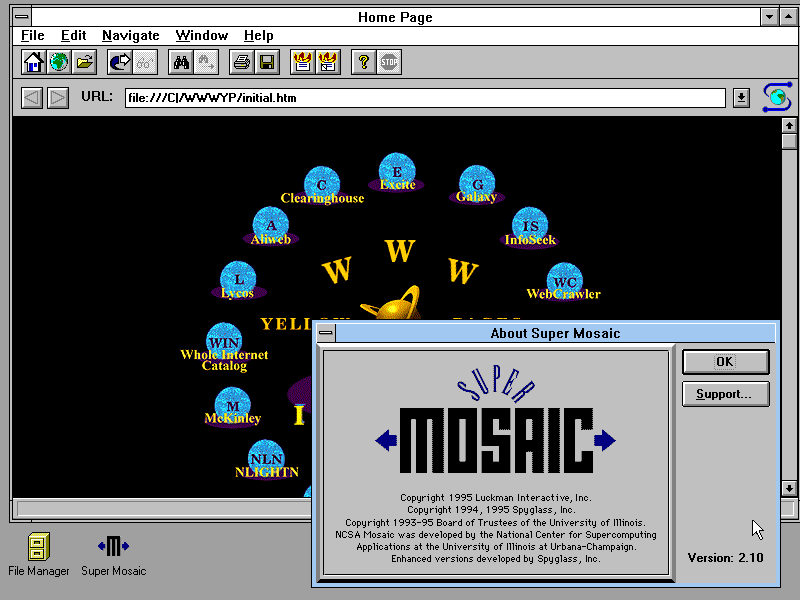The image size is (800, 600).
Task: Click the first flaming hotlist icon
Action: pos(303,62)
